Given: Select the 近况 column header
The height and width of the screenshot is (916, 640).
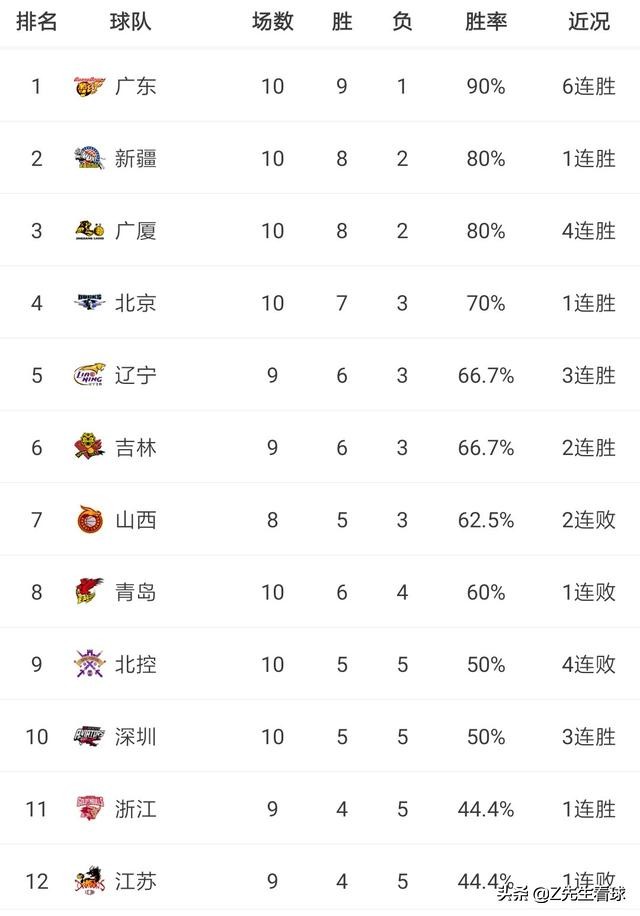Looking at the screenshot, I should [x=589, y=22].
